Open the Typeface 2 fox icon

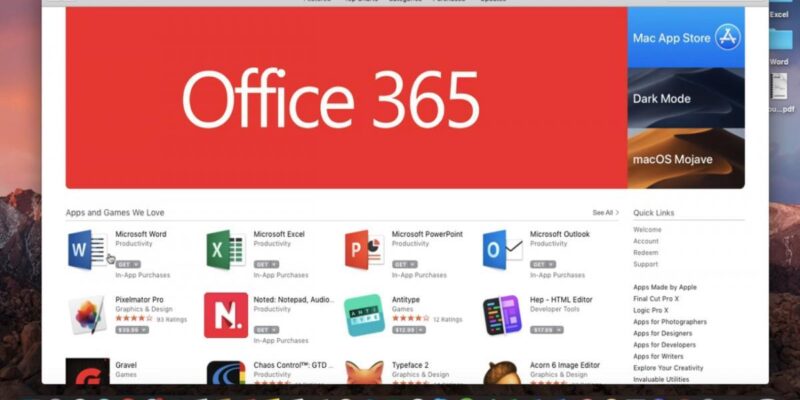point(364,372)
